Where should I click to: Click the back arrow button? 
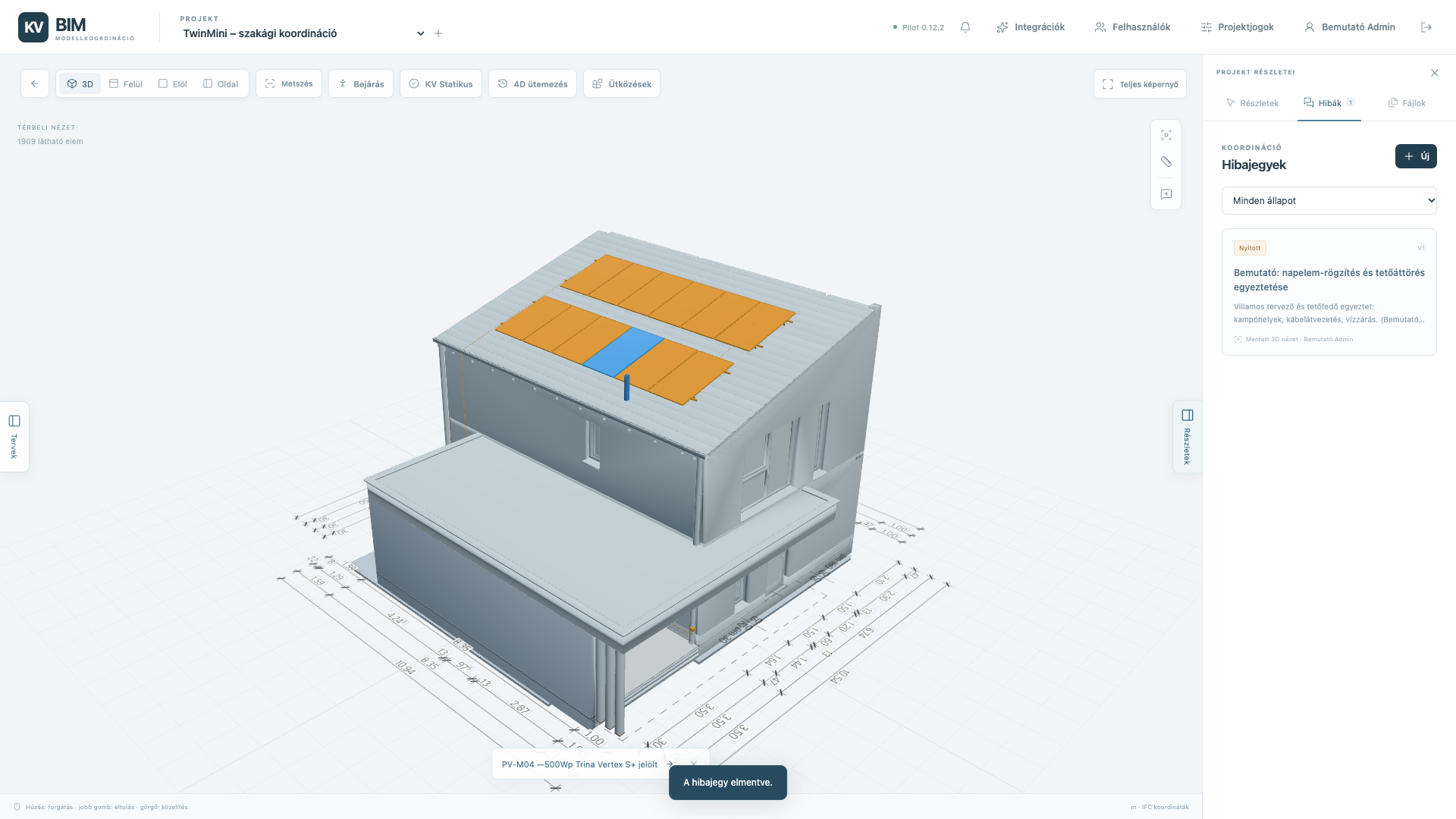pos(35,83)
